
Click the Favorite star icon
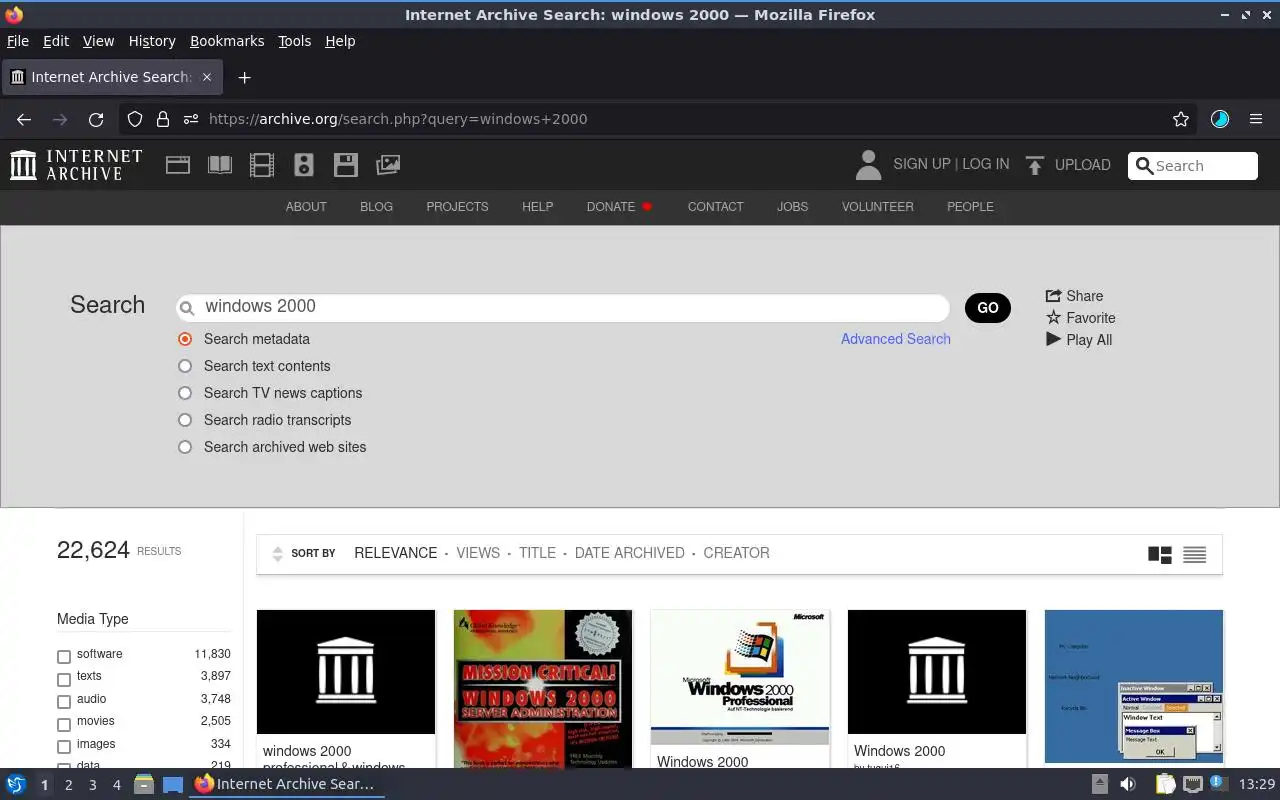pyautogui.click(x=1053, y=318)
